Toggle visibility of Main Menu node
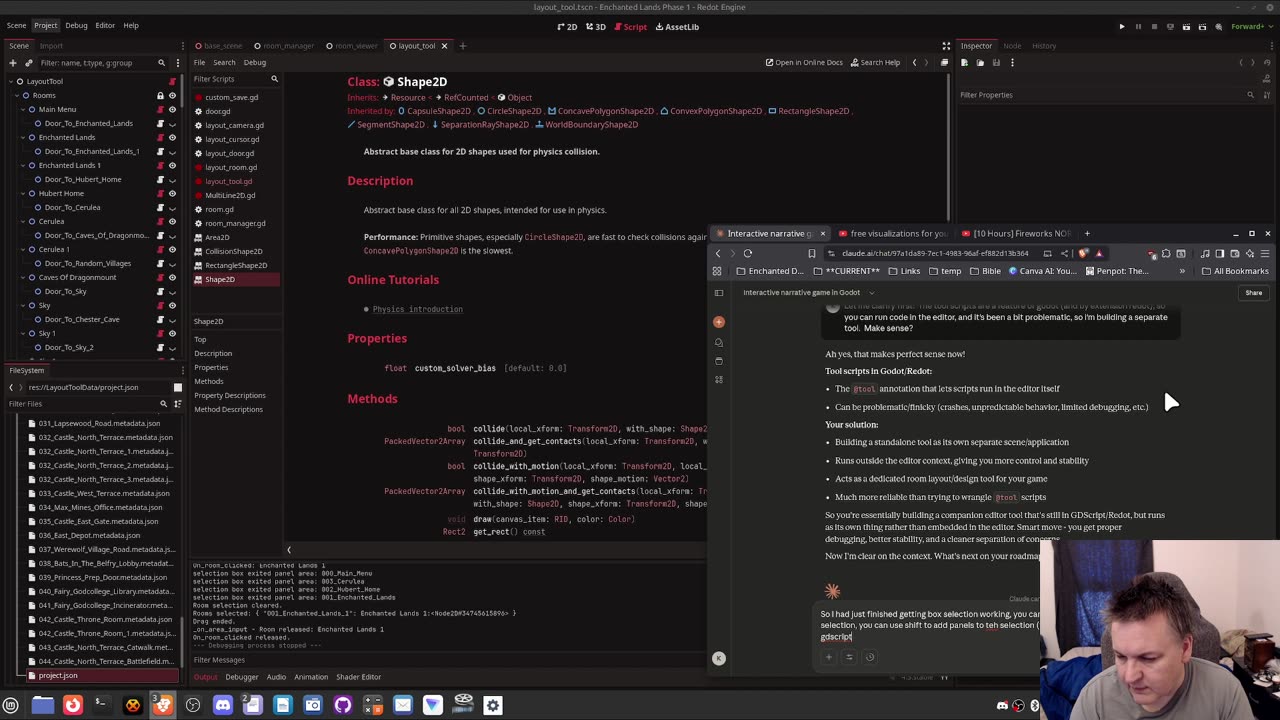Viewport: 1280px width, 720px height. 172,109
